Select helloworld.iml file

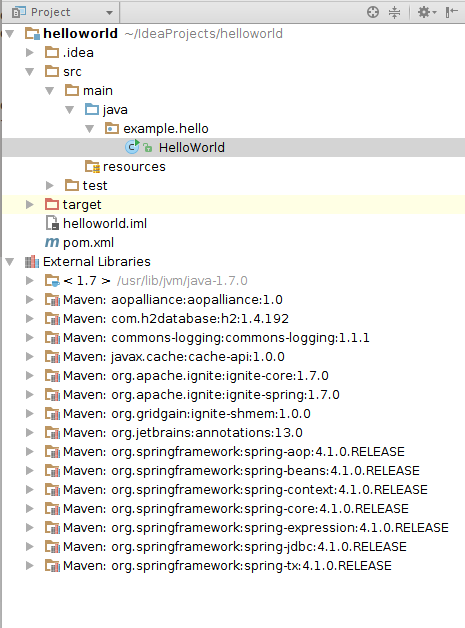pos(105,223)
